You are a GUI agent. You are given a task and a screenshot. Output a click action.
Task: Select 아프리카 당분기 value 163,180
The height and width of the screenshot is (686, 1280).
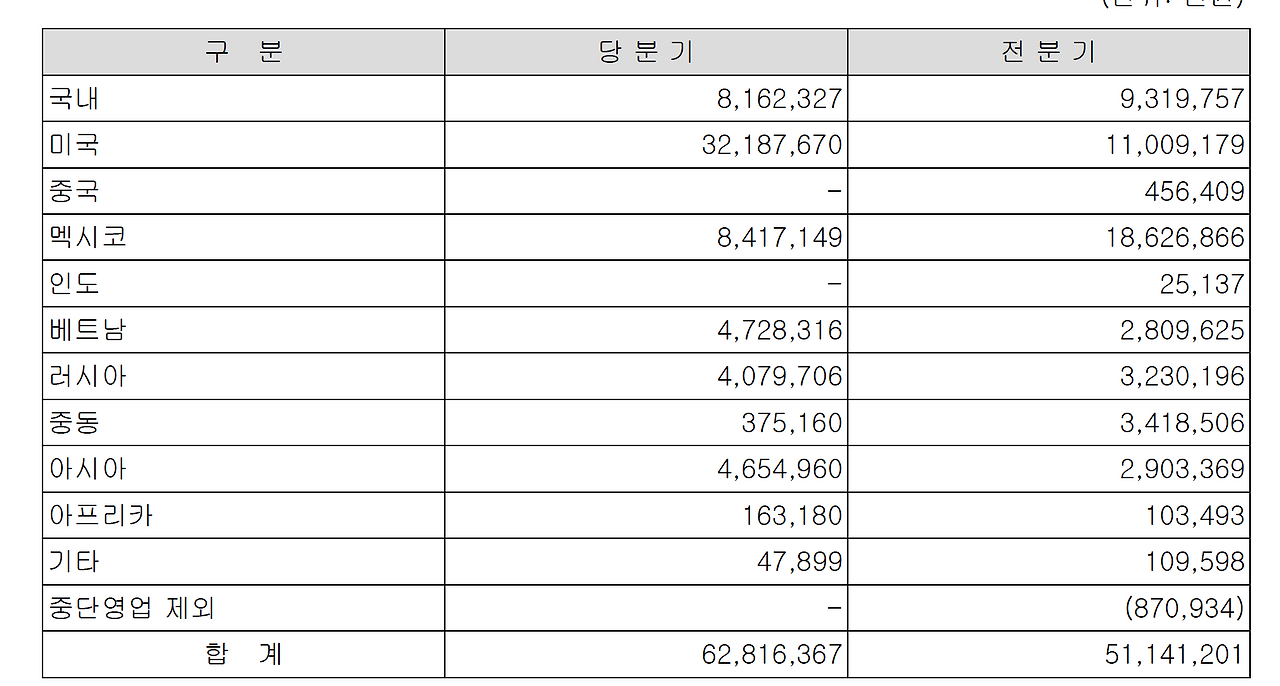(x=793, y=516)
